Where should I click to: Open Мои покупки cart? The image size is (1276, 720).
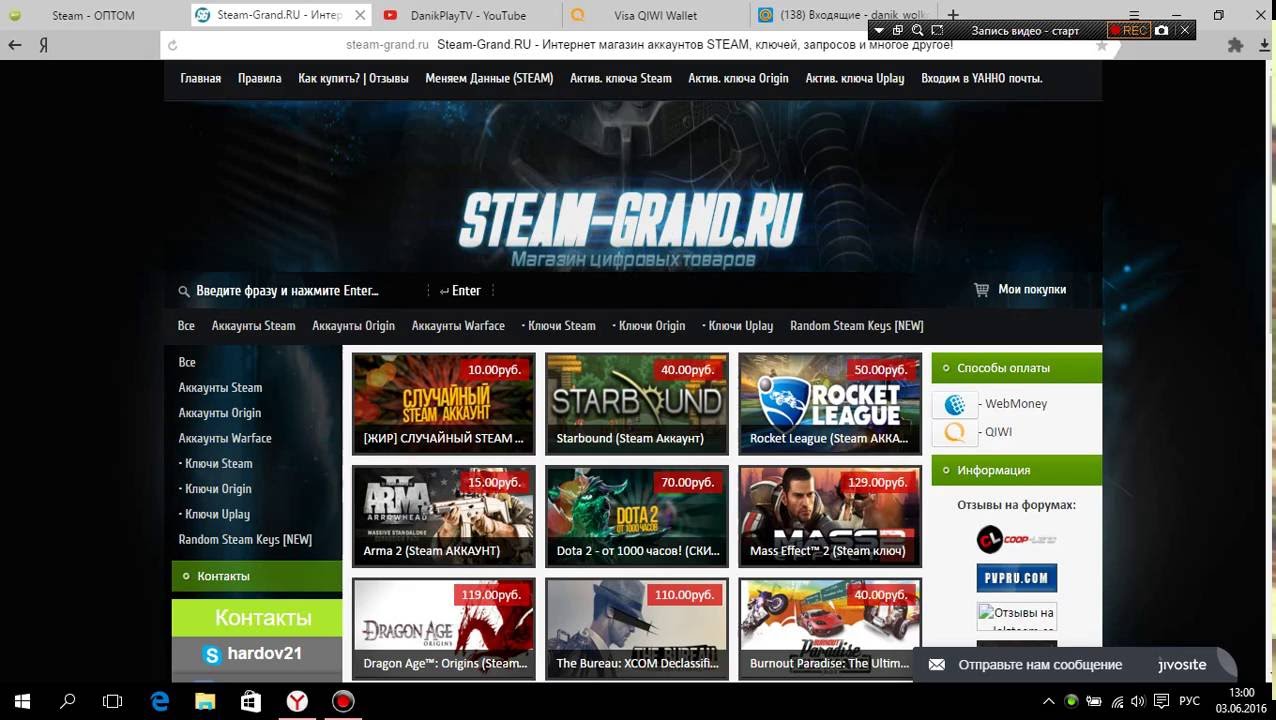1020,289
